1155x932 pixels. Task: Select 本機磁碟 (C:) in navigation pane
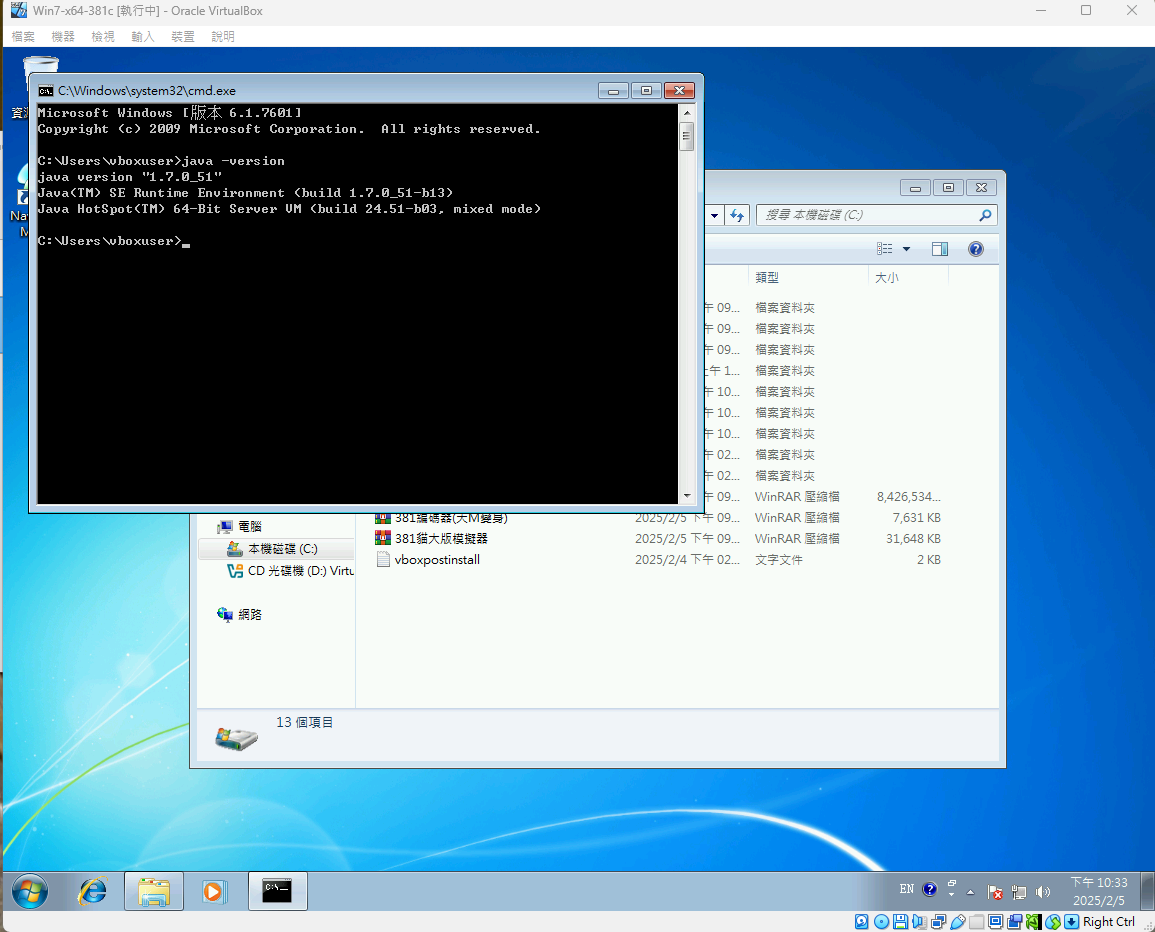pos(283,549)
